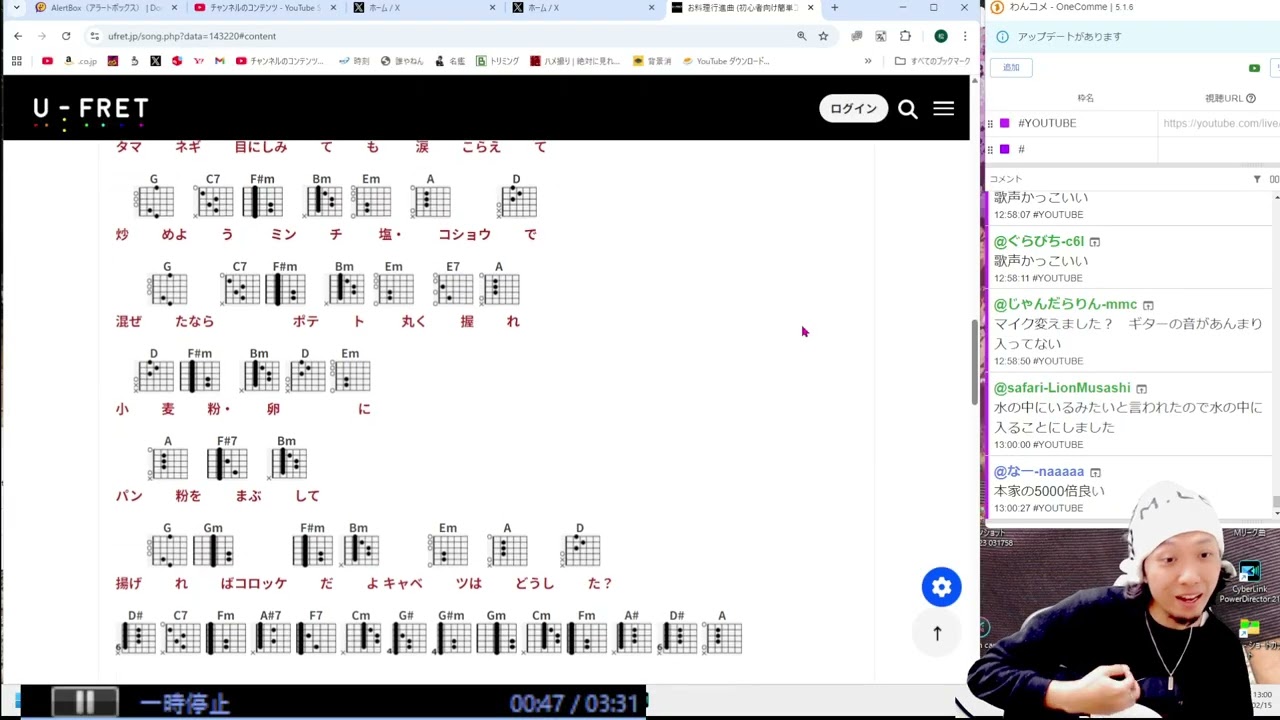Open the YouTube bookmark icon
This screenshot has width=1280, height=720.
click(47, 61)
